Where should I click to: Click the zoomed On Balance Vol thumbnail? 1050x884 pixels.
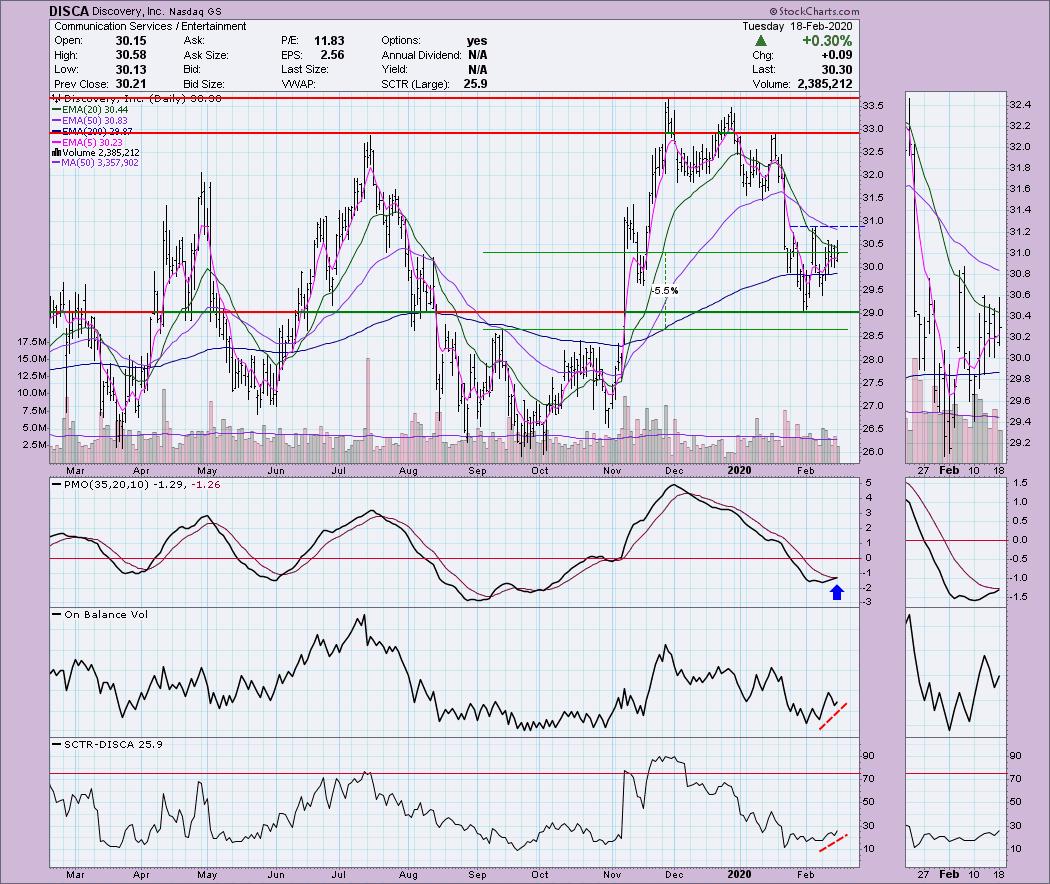coord(956,672)
